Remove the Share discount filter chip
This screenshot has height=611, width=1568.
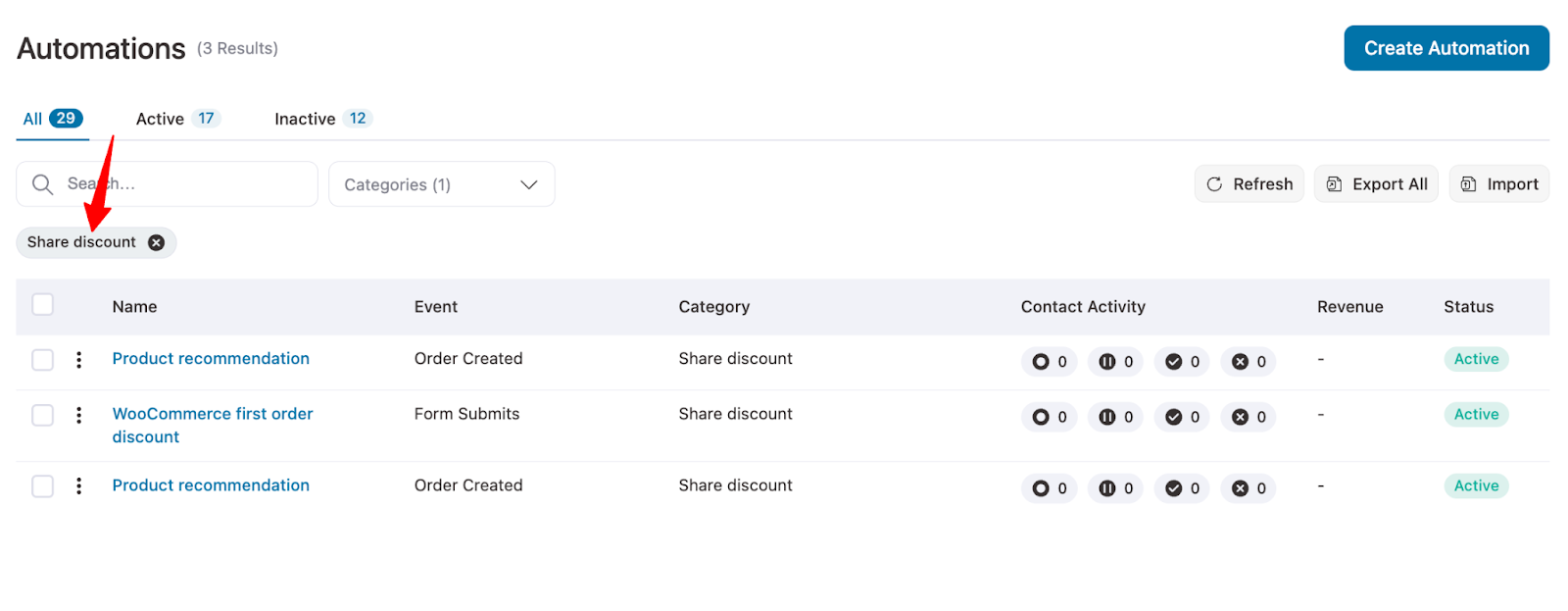[156, 242]
